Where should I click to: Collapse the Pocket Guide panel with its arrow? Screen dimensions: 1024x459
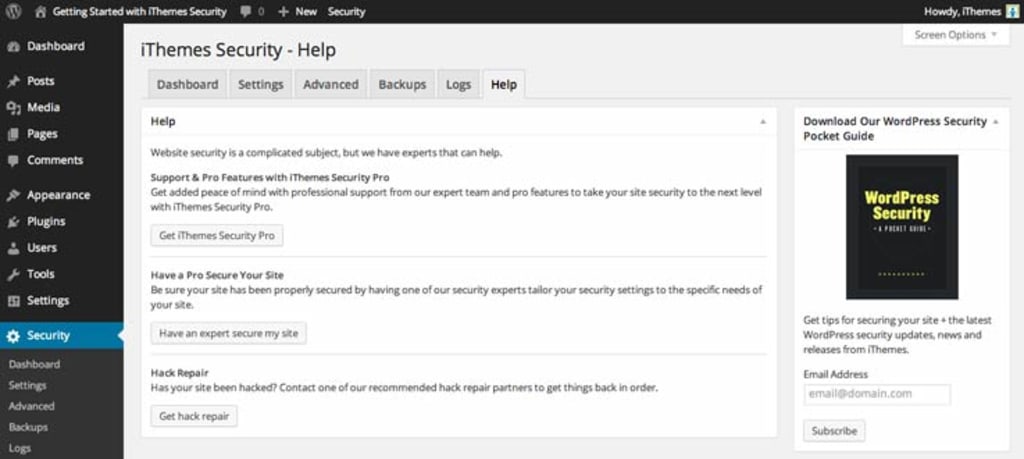[996, 121]
